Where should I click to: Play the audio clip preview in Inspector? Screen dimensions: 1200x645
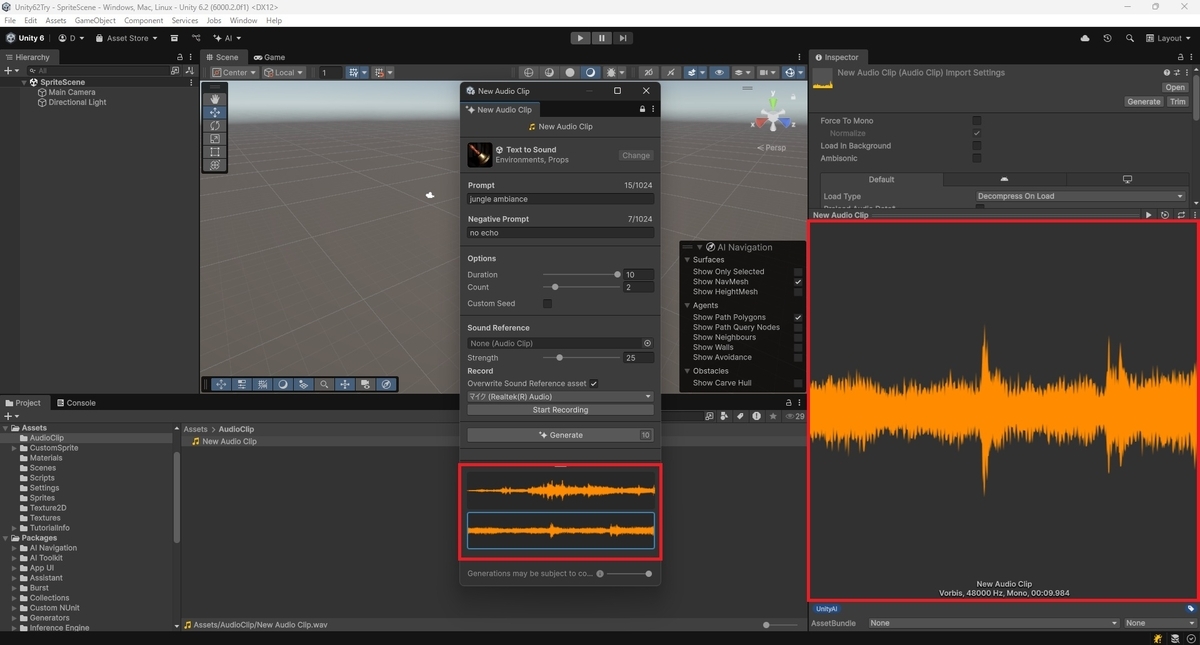point(1148,215)
